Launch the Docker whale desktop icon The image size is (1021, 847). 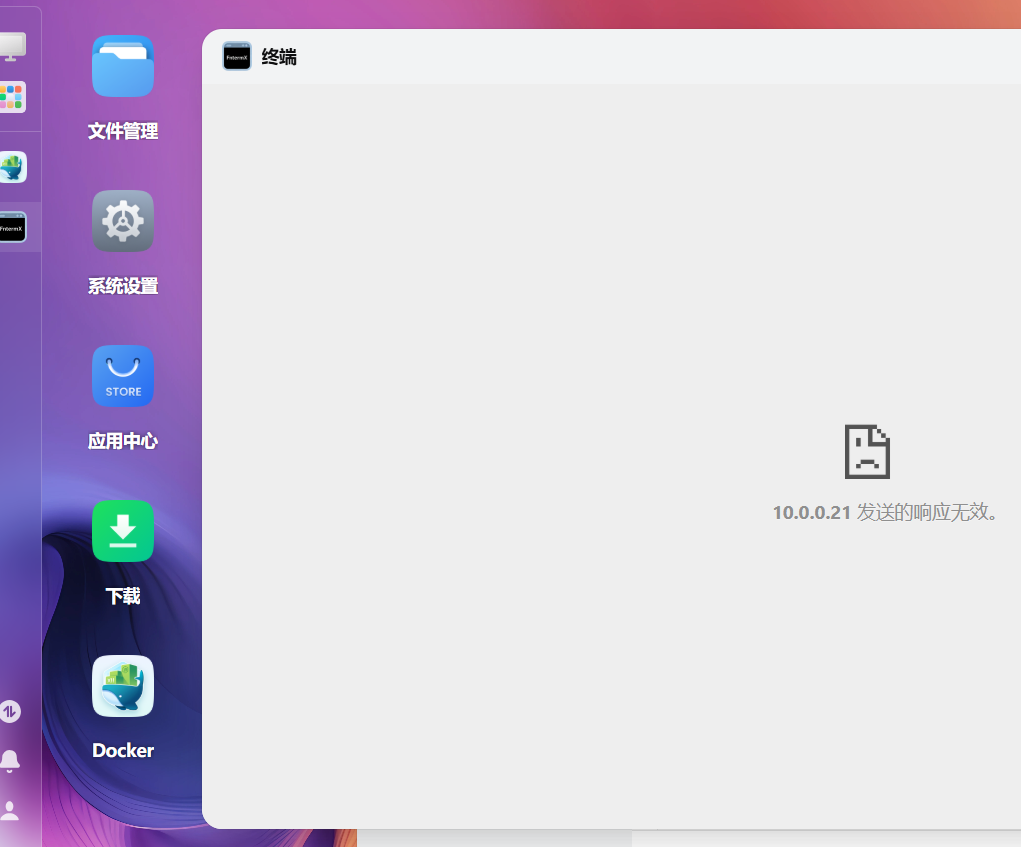click(x=123, y=686)
